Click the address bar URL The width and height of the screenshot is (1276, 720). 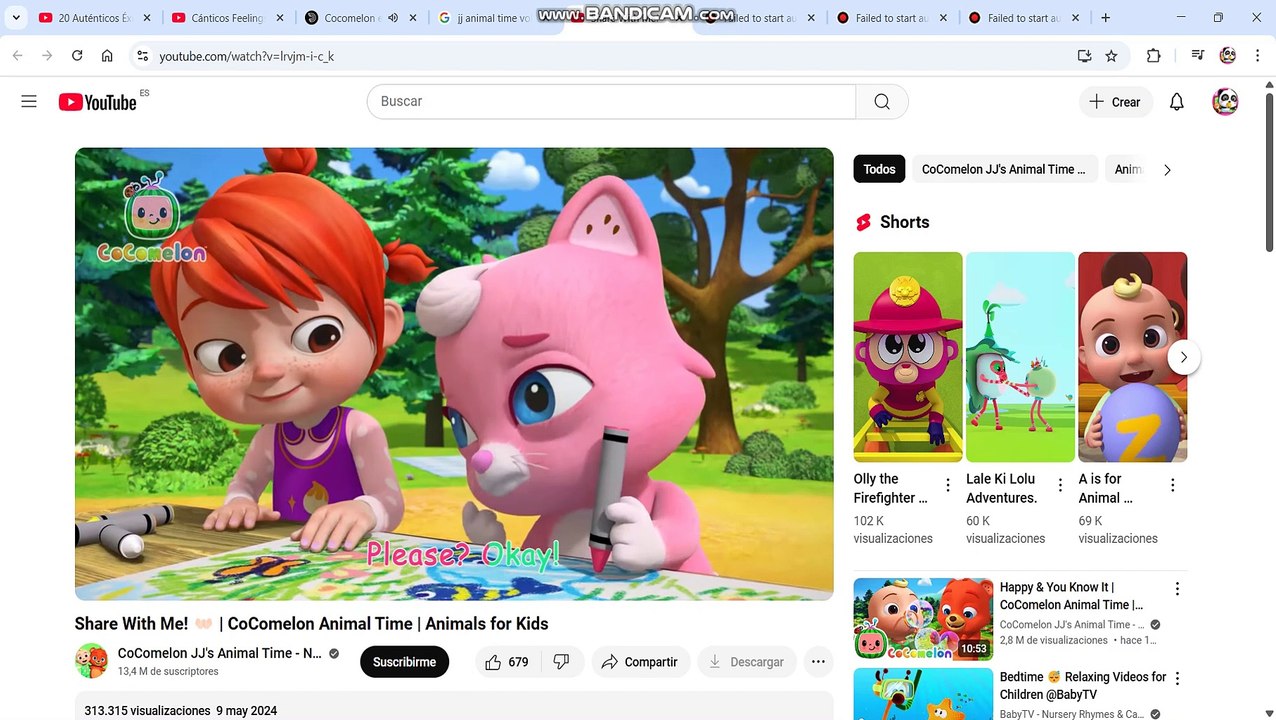tap(247, 56)
